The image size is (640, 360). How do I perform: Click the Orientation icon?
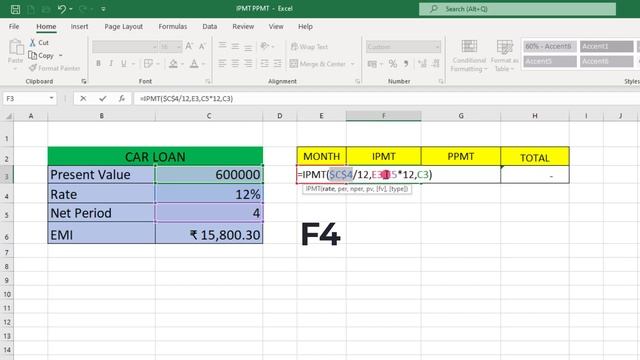point(265,46)
